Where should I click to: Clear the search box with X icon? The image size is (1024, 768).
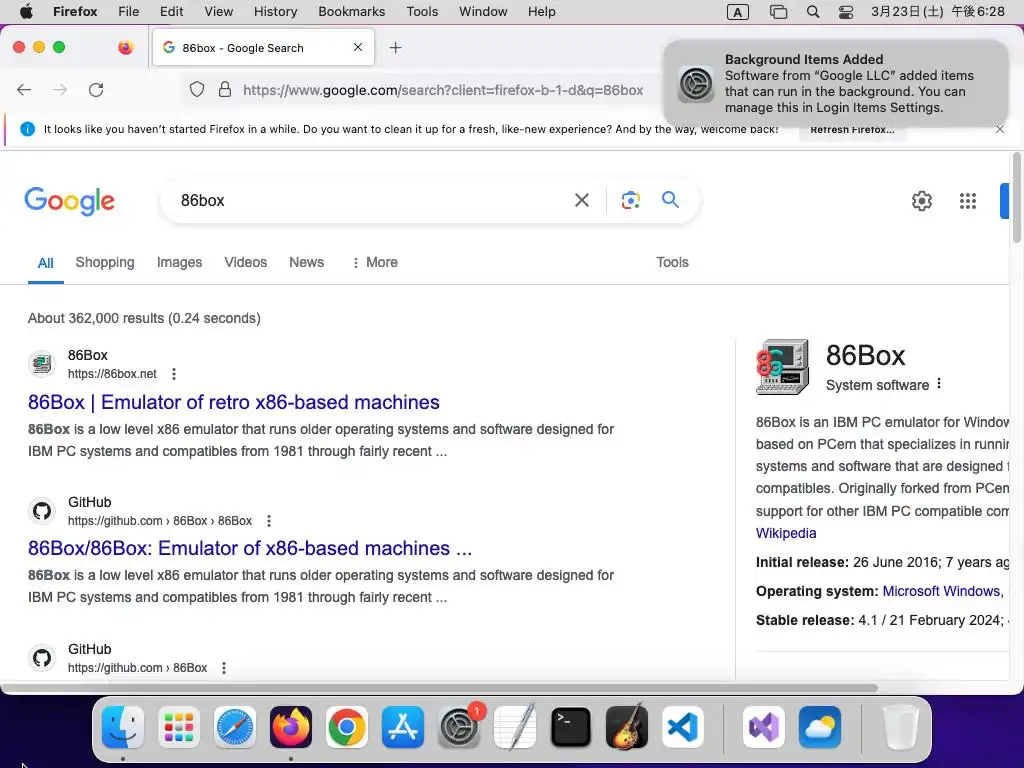point(581,200)
